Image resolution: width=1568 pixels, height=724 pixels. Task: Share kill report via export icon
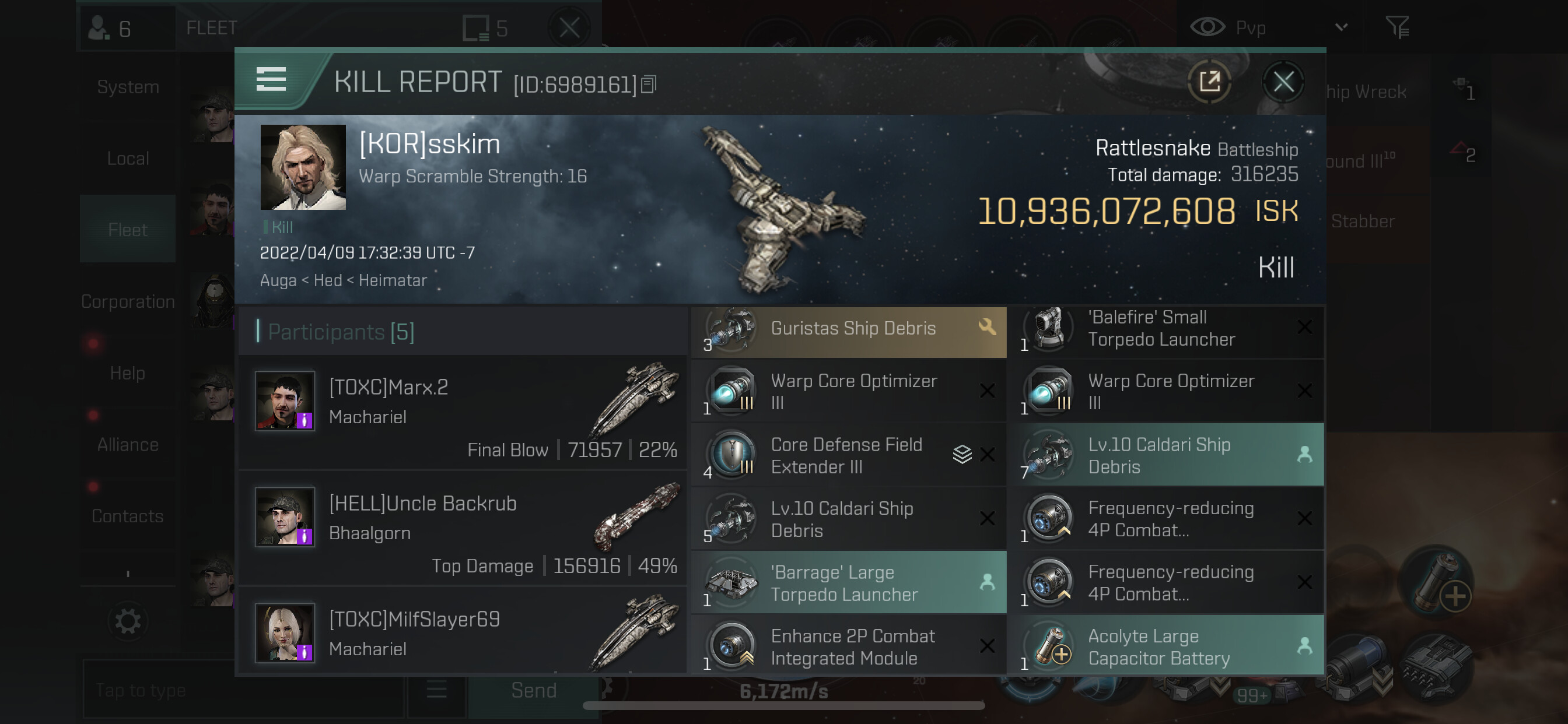(1209, 81)
